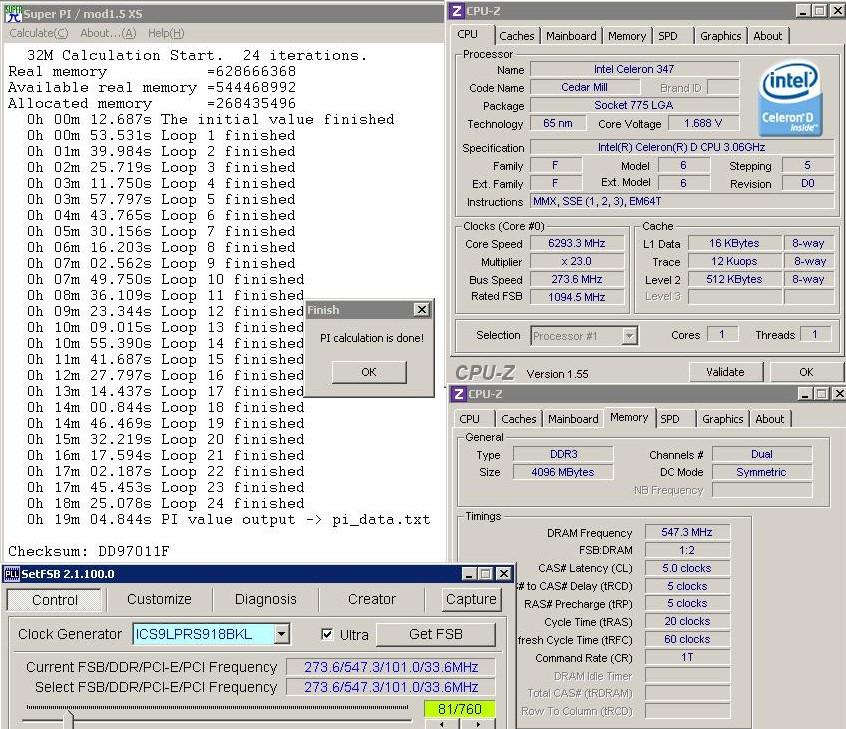The height and width of the screenshot is (729, 846).
Task: Click the Super PI title bar icon
Action: (13, 13)
